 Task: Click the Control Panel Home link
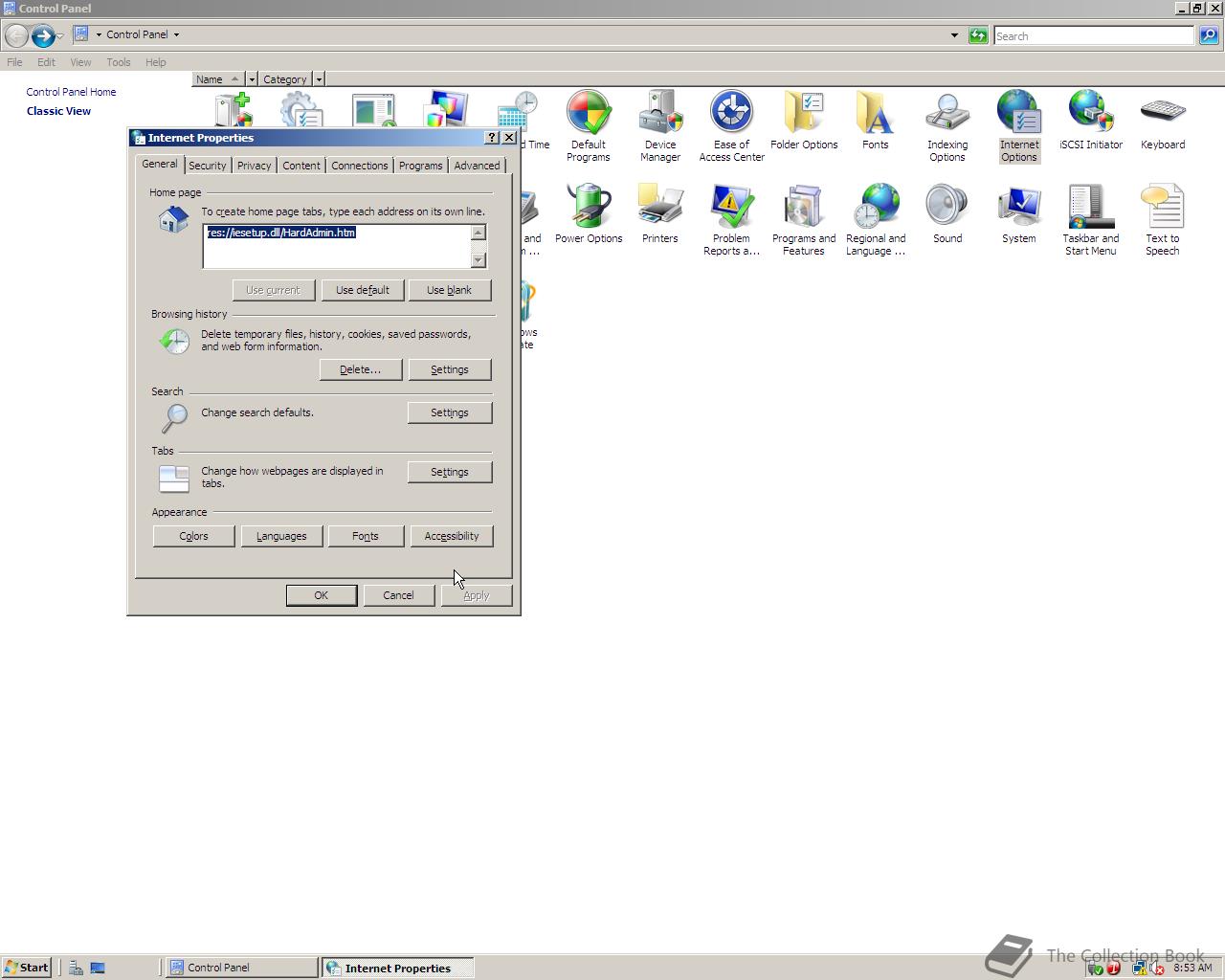click(x=71, y=92)
